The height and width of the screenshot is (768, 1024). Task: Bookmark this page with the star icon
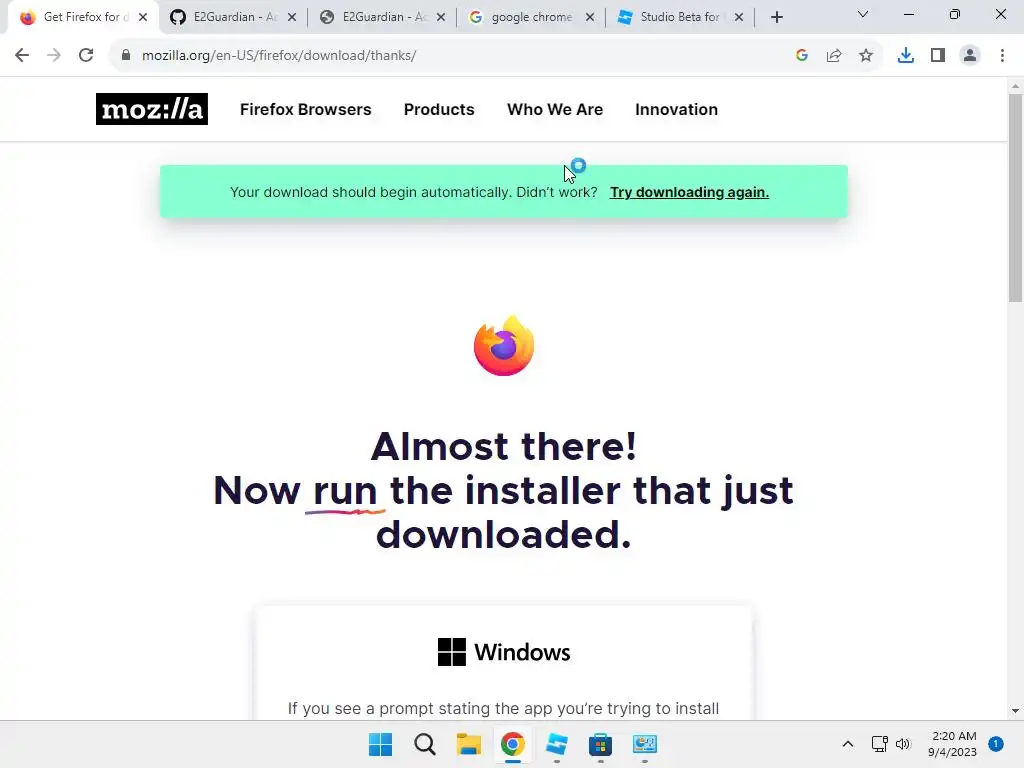866,56
